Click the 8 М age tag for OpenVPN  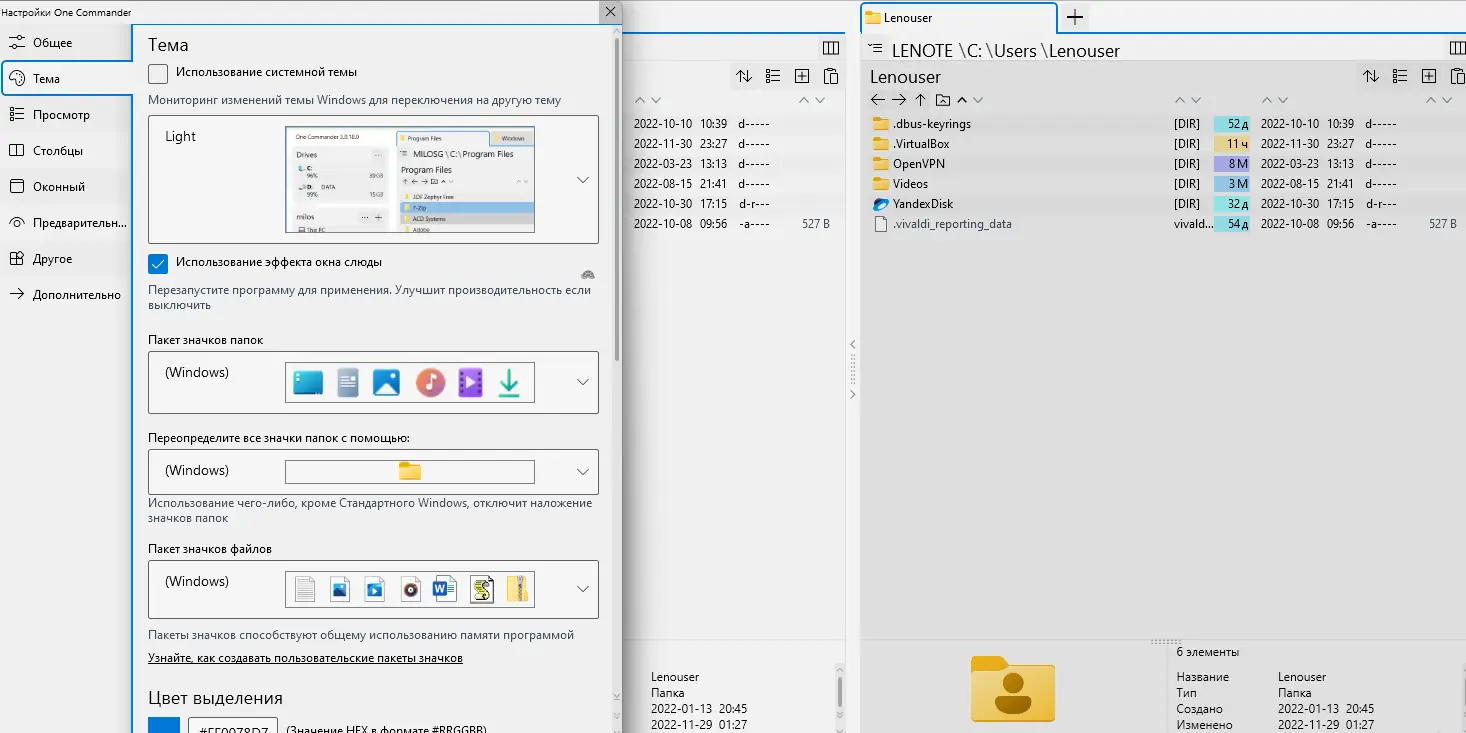coord(1232,164)
